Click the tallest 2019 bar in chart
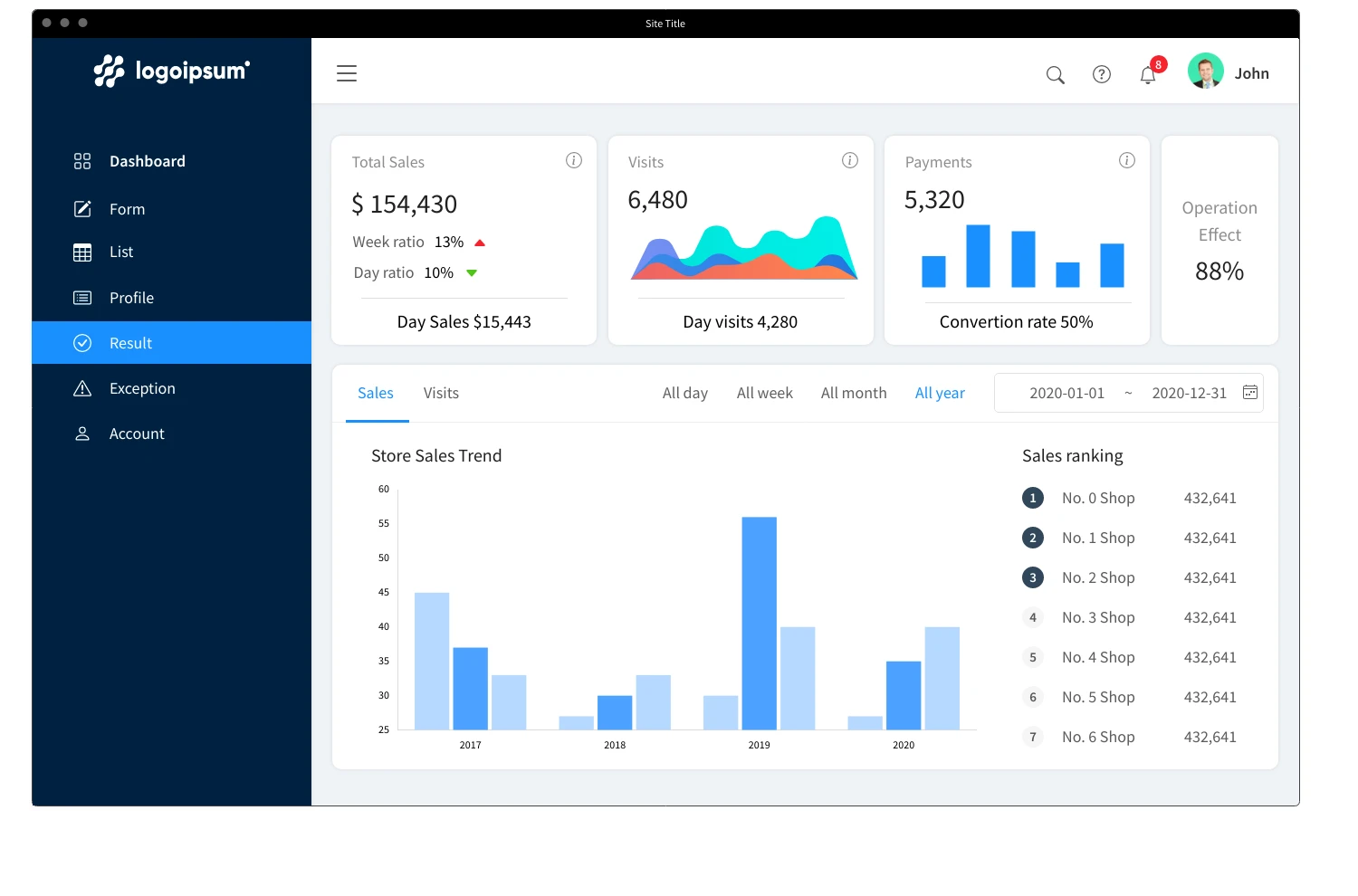Viewport: 1358px width, 896px height. [759, 623]
